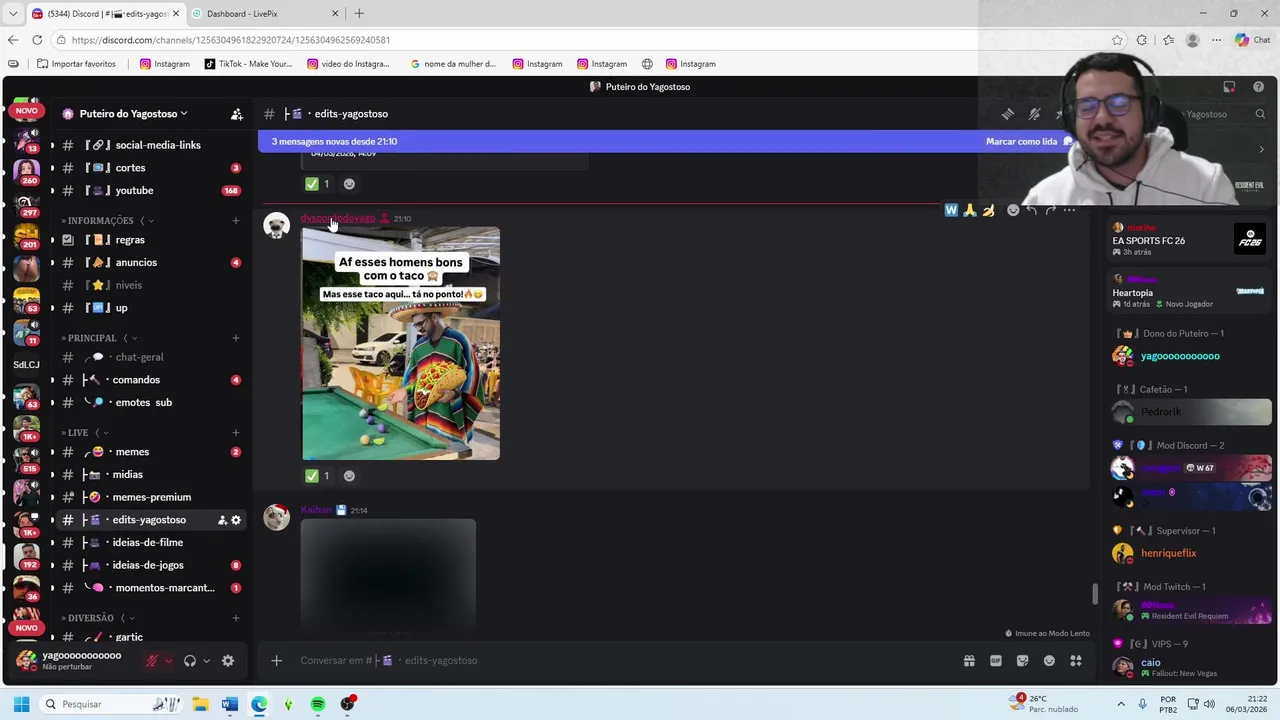The image size is (1280, 720).
Task: Forward hovered message arrow
Action: [1050, 210]
